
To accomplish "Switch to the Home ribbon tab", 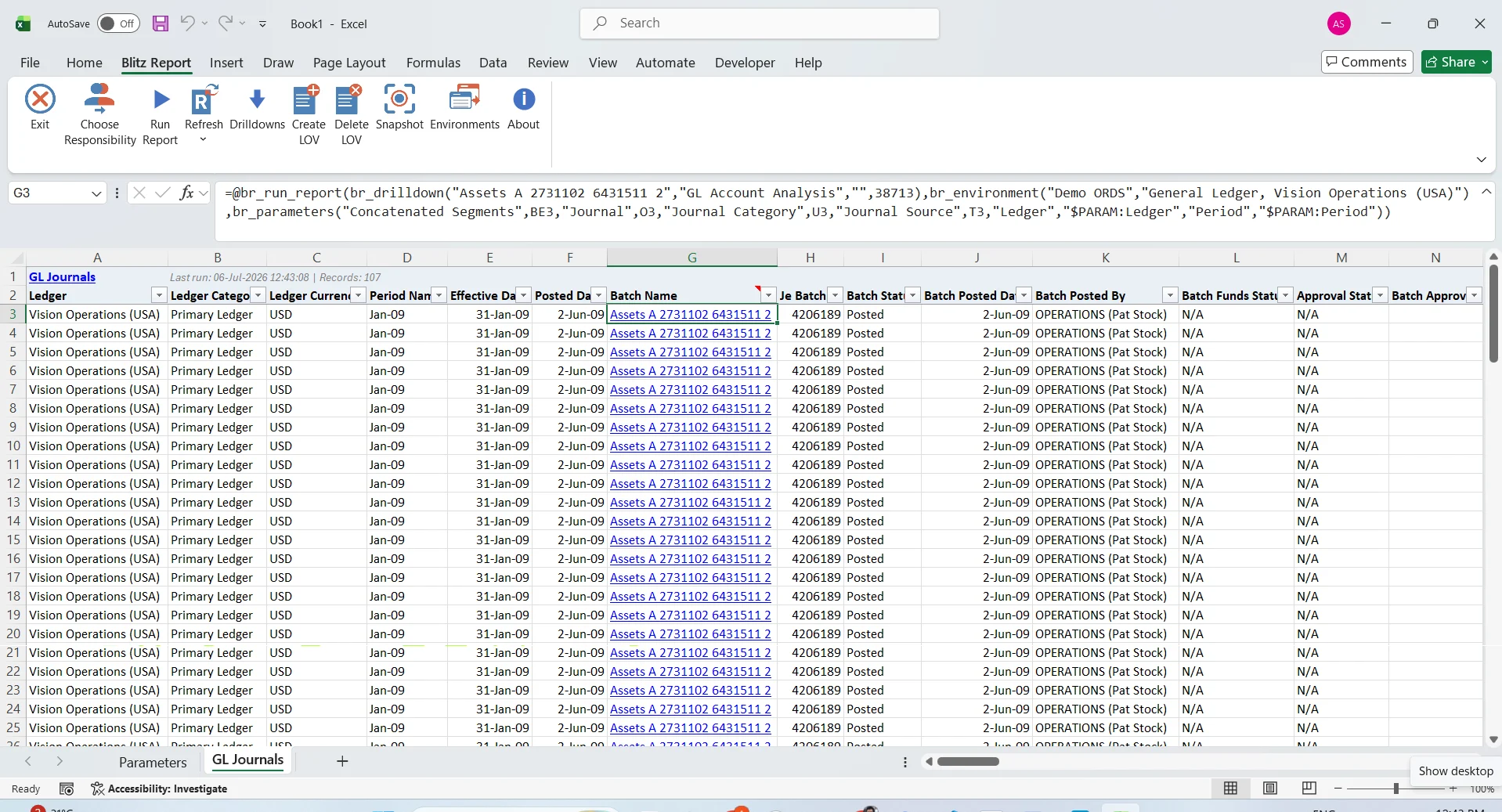I will click(85, 63).
